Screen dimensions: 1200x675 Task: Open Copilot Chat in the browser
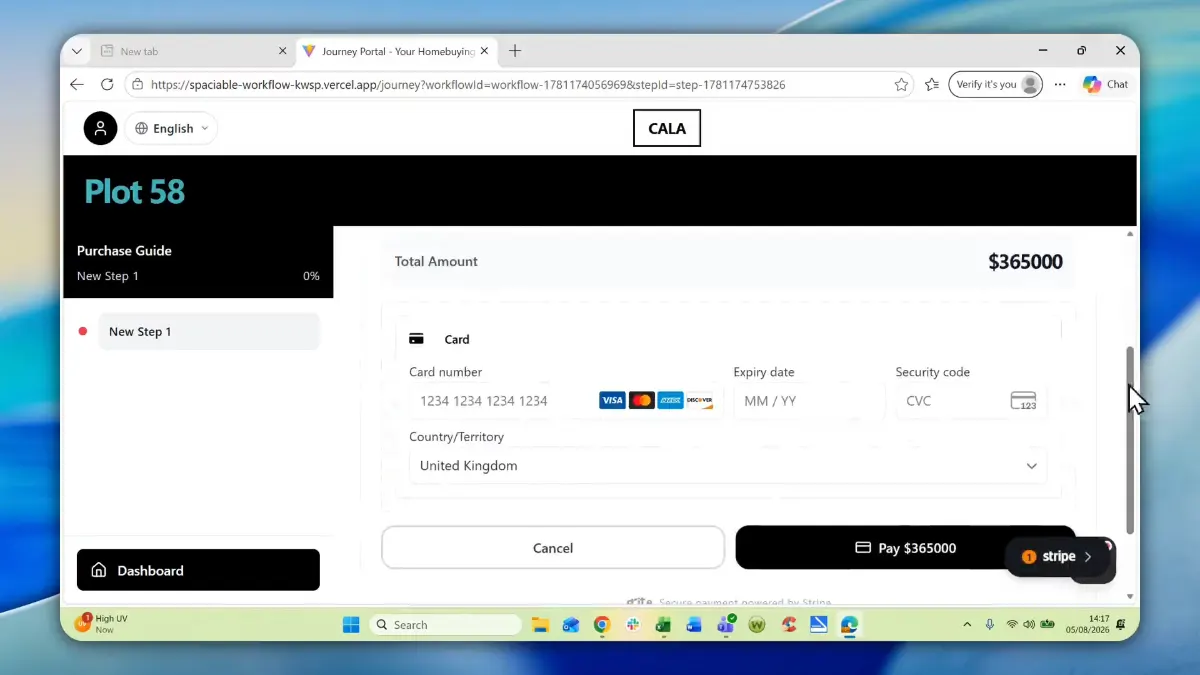coord(1105,84)
